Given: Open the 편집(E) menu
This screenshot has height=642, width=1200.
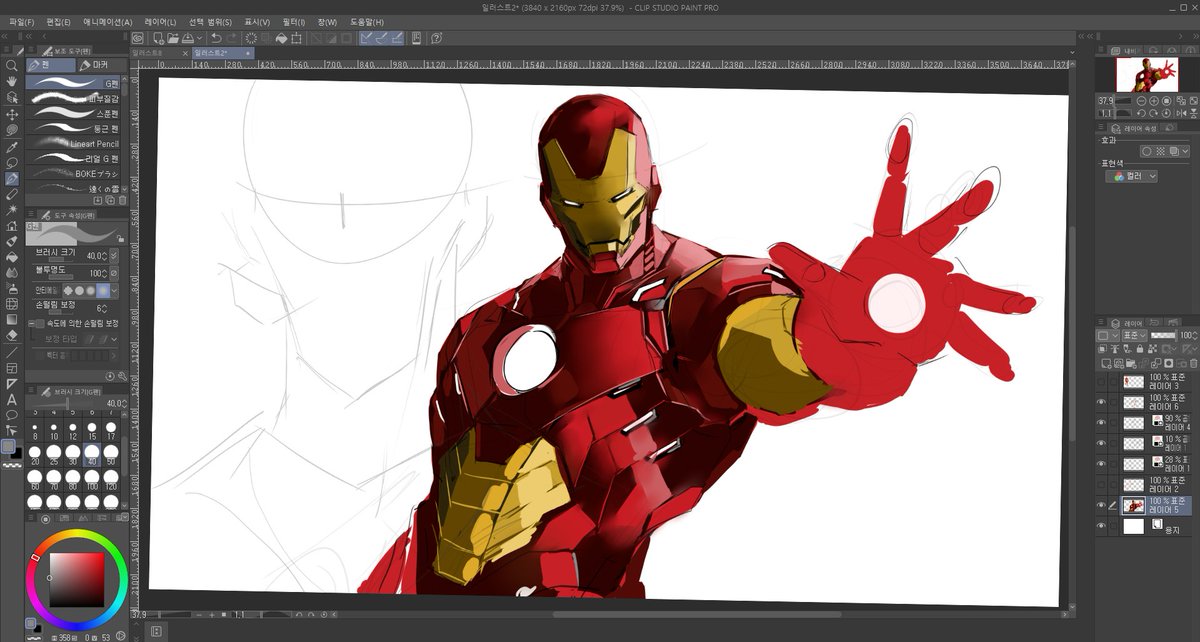Looking at the screenshot, I should (58, 22).
